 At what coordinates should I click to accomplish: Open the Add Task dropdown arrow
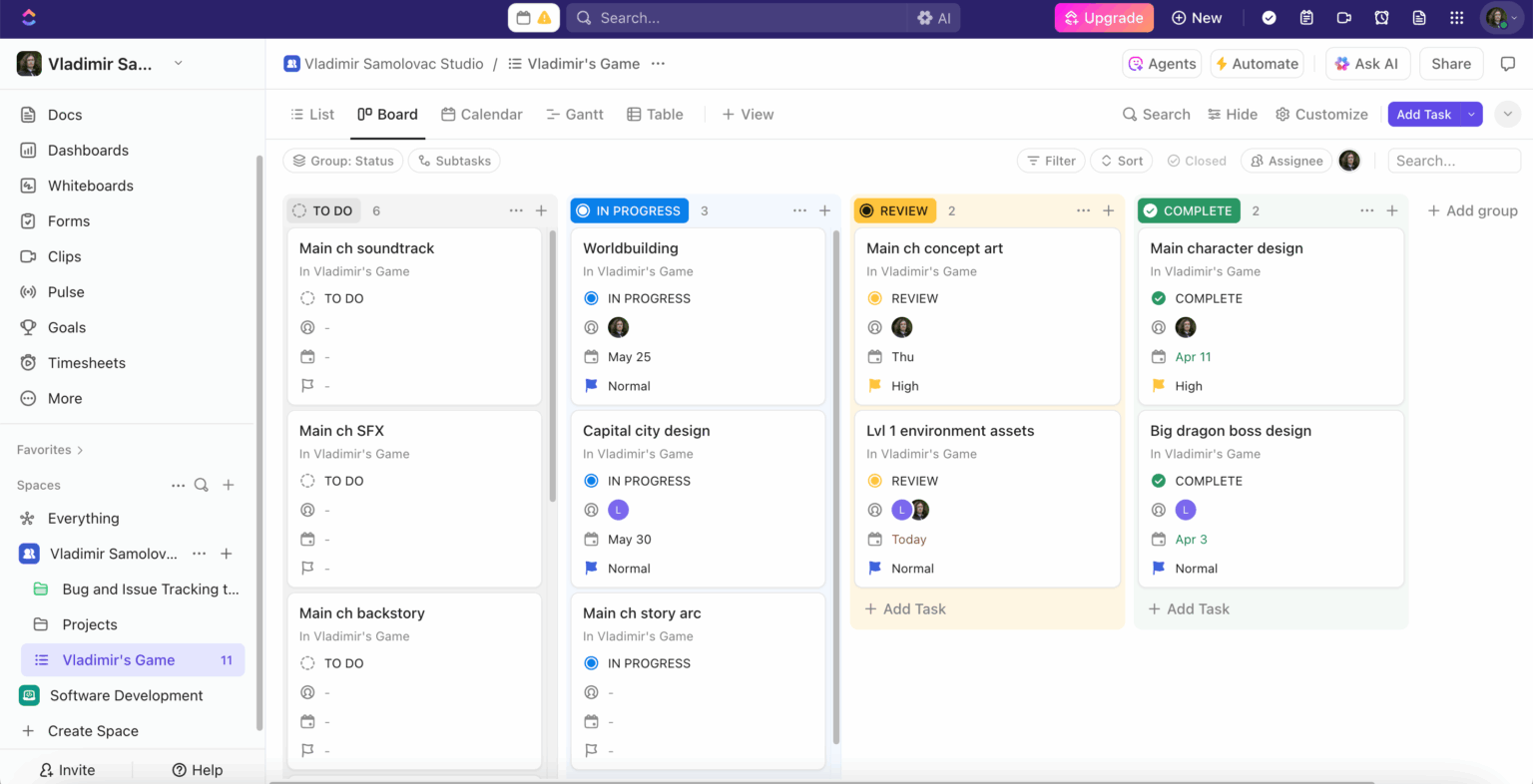point(1469,114)
